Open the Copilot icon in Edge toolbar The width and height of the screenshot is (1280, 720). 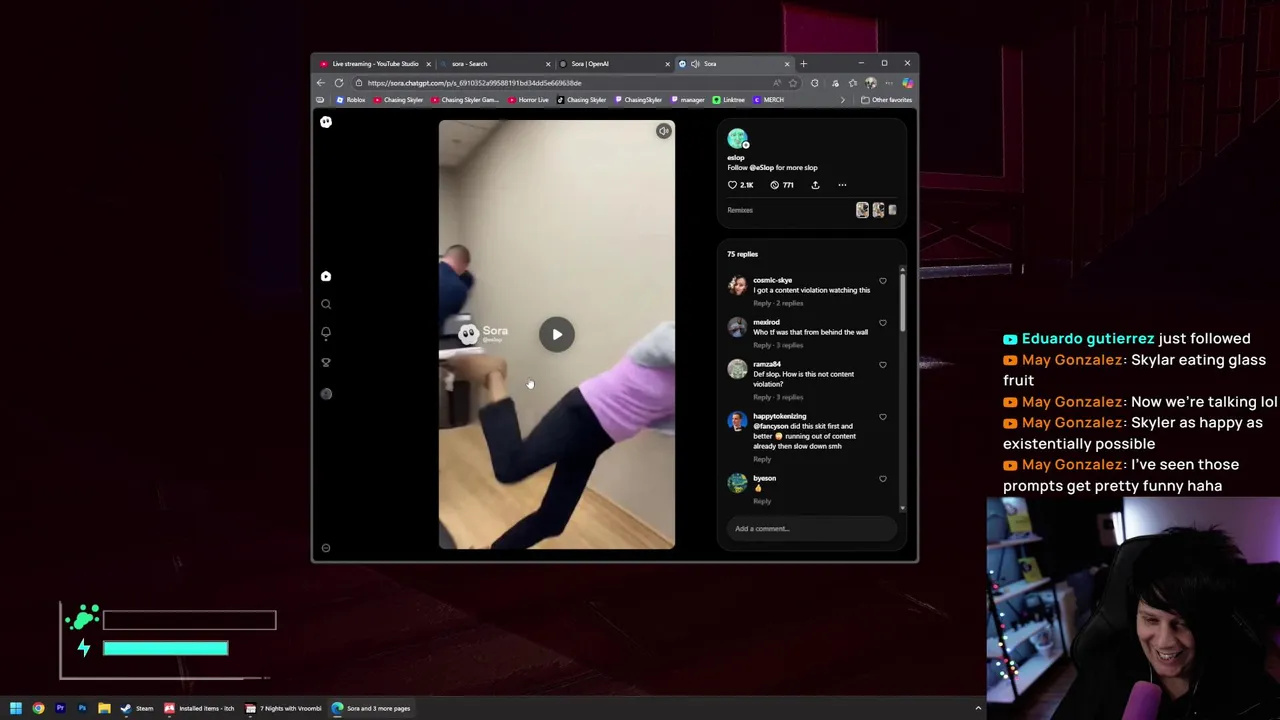(907, 83)
